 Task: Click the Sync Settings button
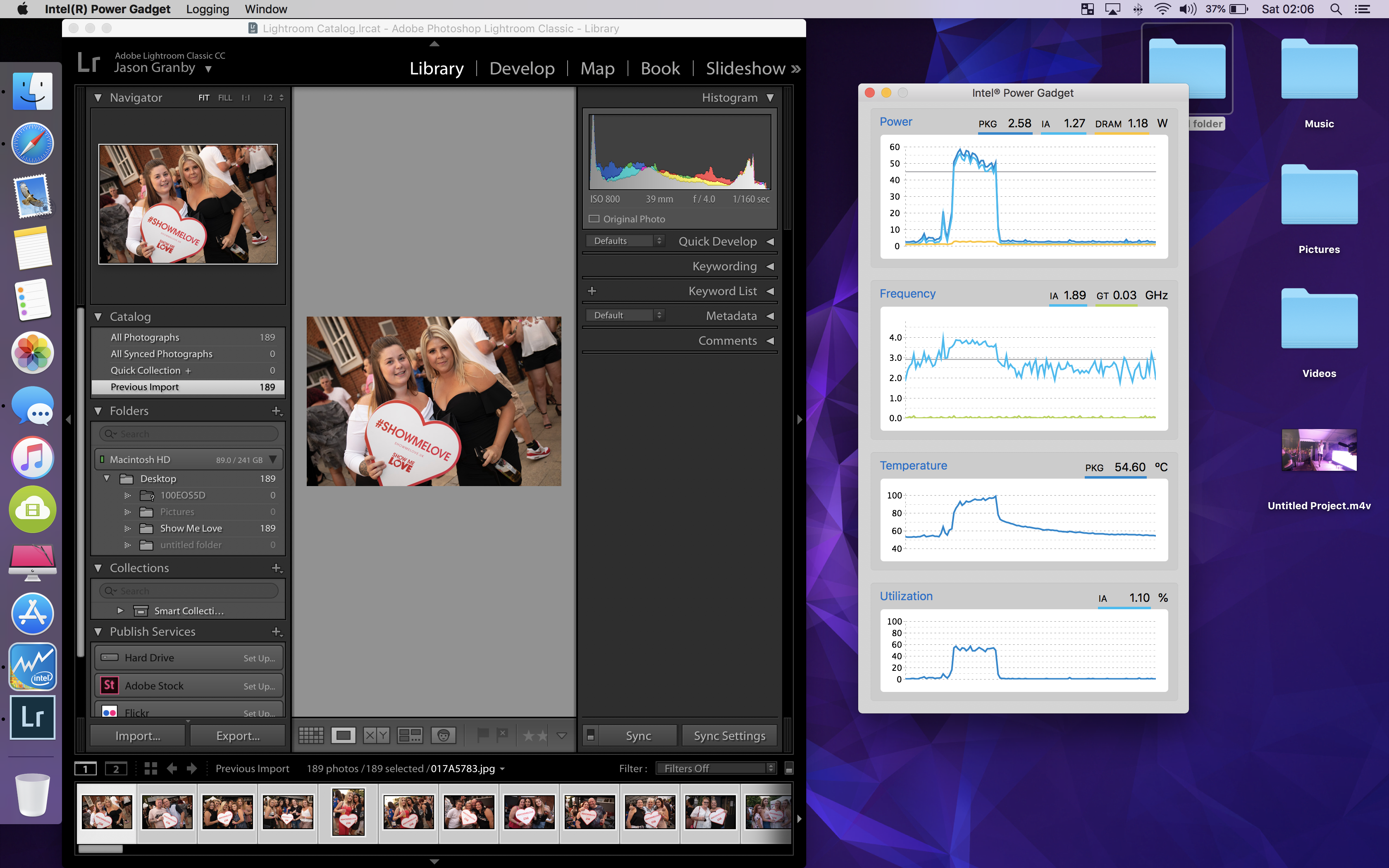729,735
